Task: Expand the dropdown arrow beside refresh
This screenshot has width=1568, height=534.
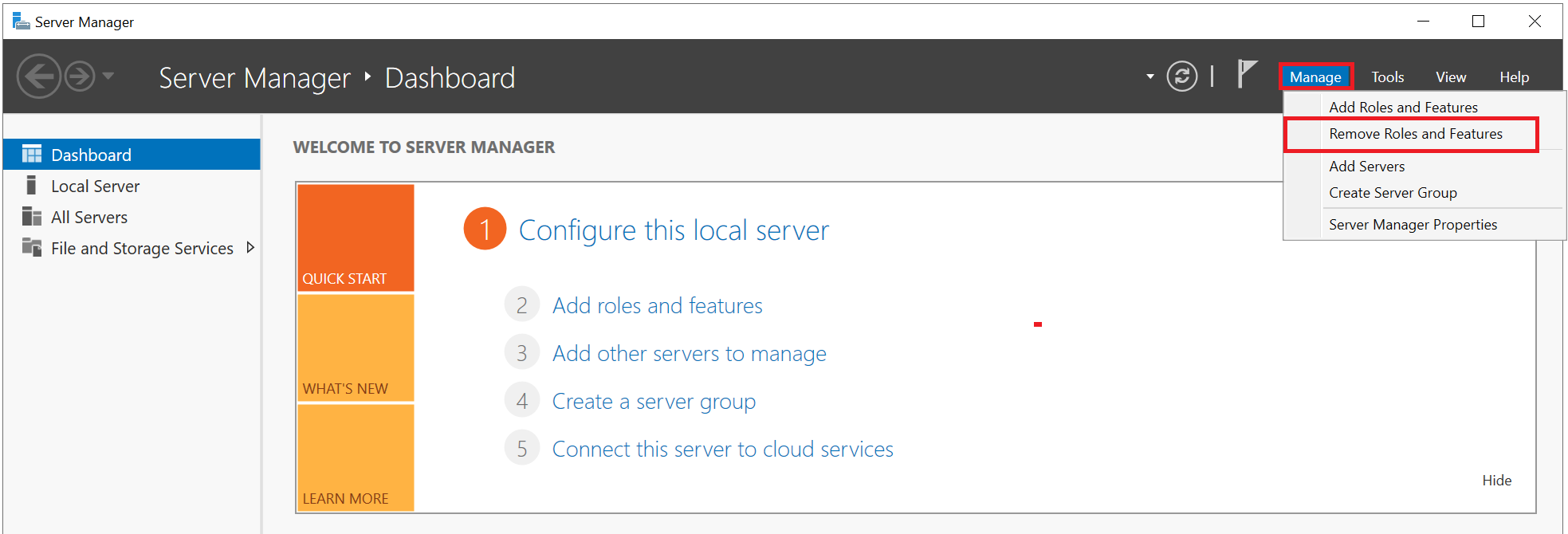Action: 1149,77
